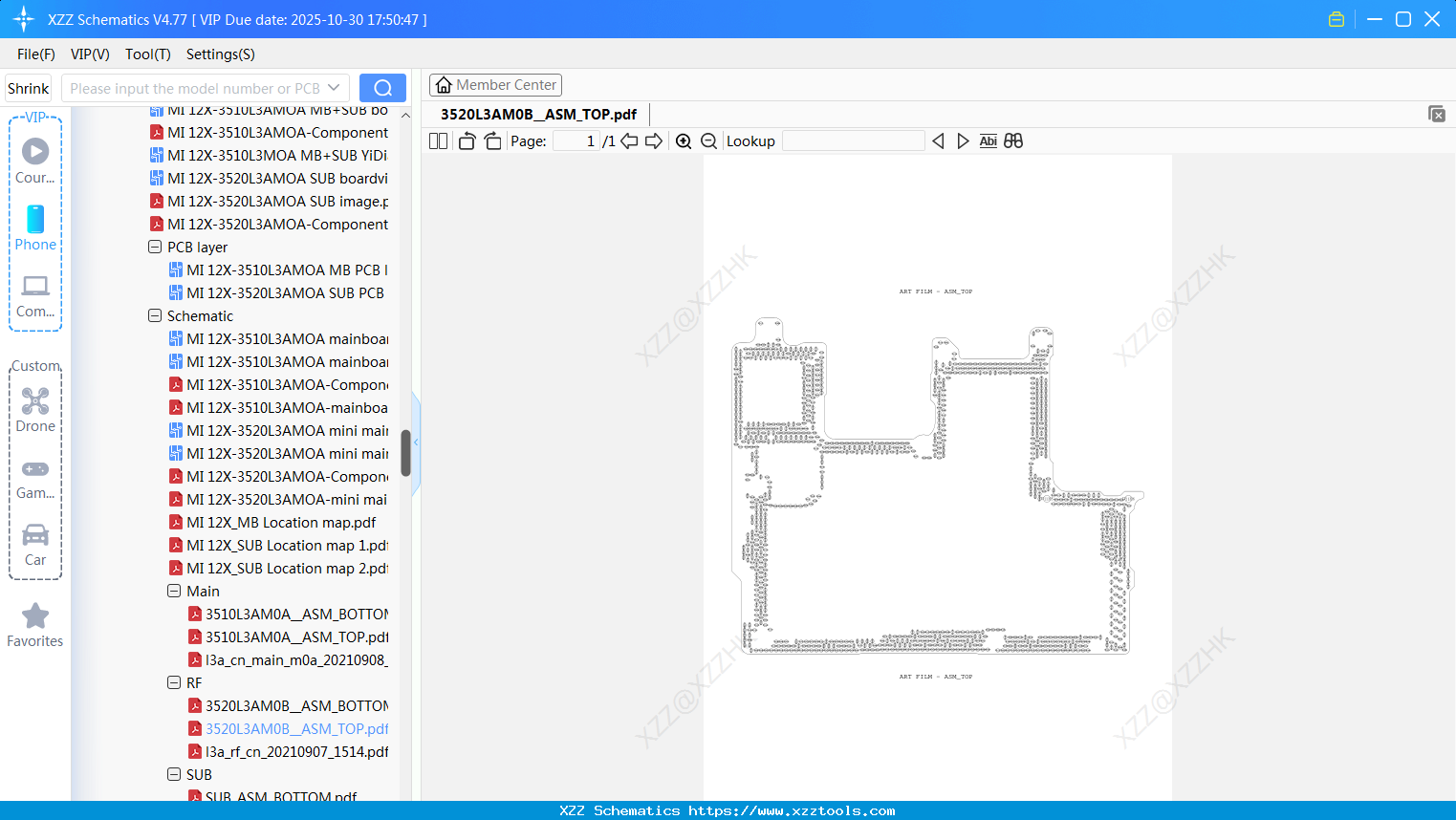Open the model number dropdown arrow

pyautogui.click(x=334, y=88)
